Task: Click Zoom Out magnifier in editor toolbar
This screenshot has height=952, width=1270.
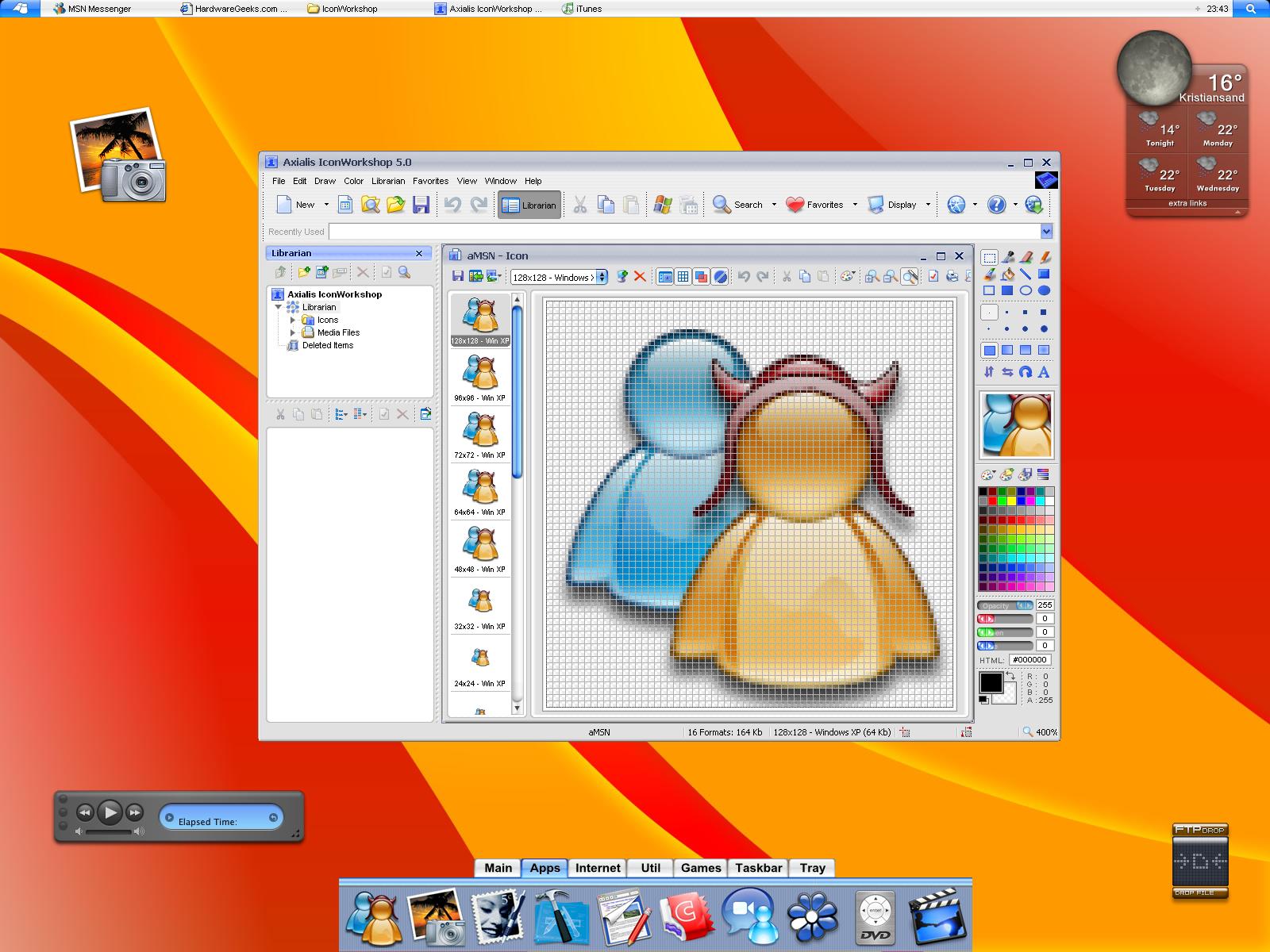Action: coord(891,276)
